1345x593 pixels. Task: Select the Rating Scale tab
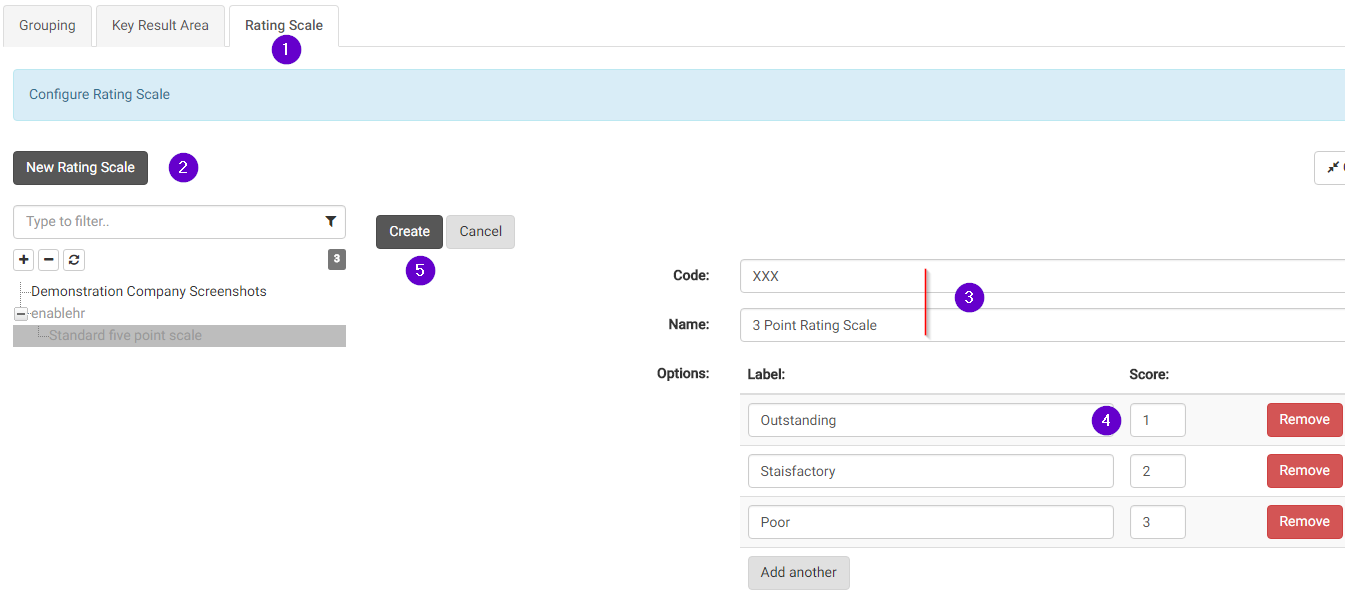click(x=284, y=26)
